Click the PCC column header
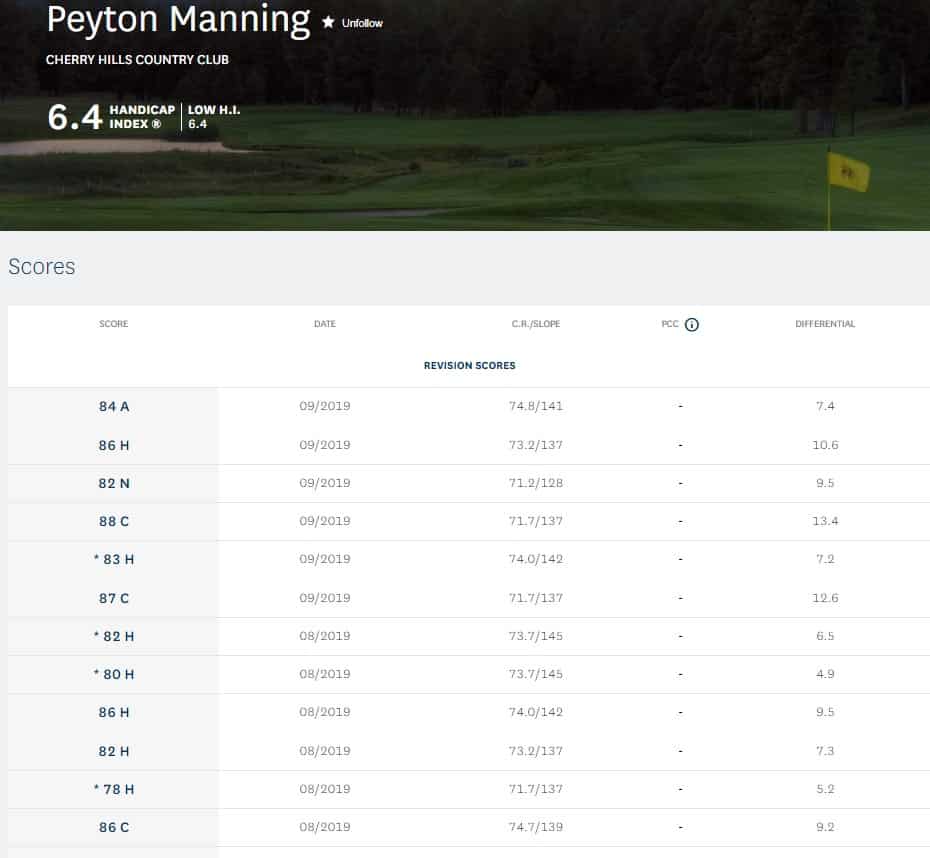The image size is (930, 858). point(670,324)
